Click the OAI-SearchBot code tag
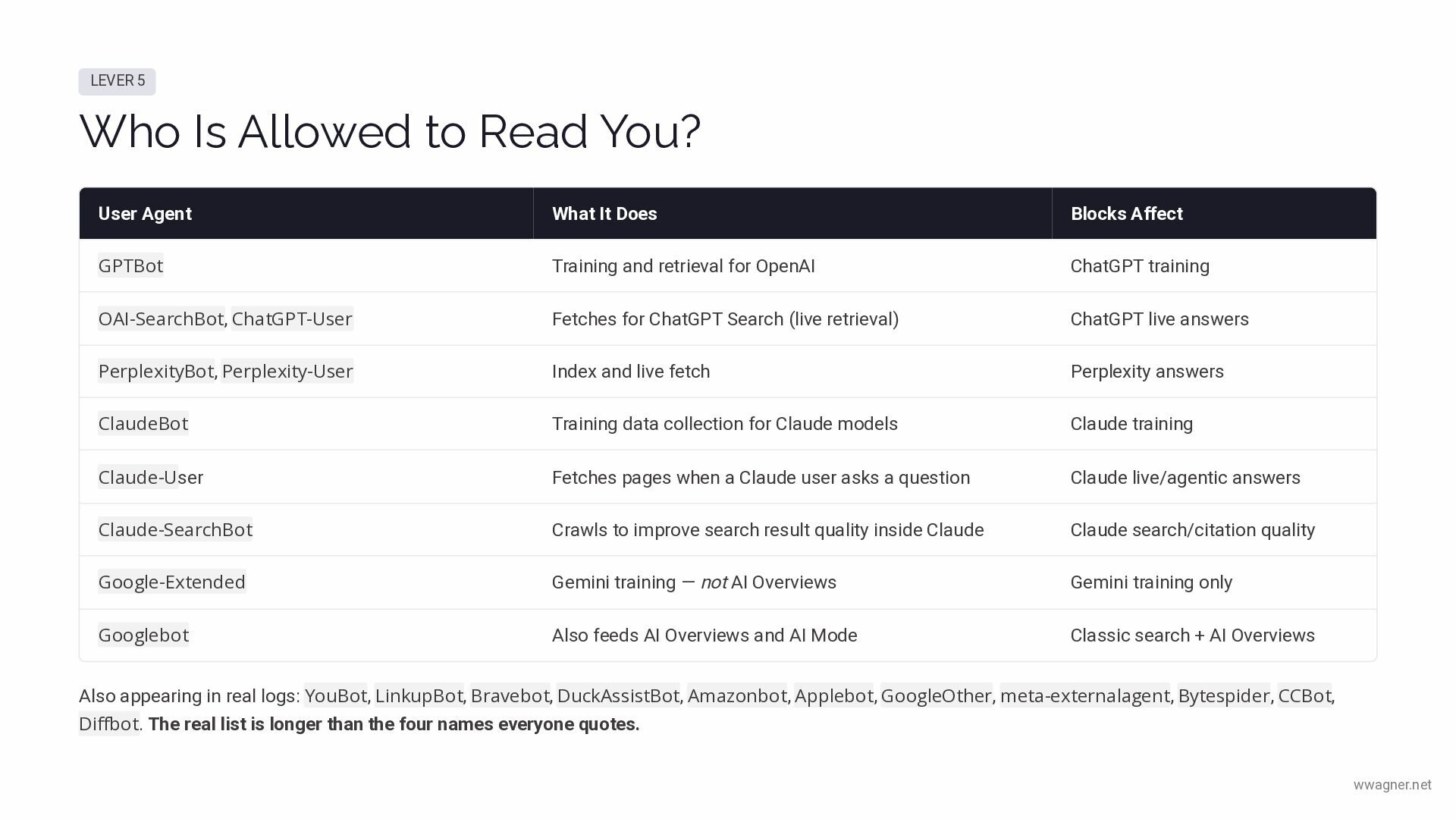1456x819 pixels. click(161, 318)
